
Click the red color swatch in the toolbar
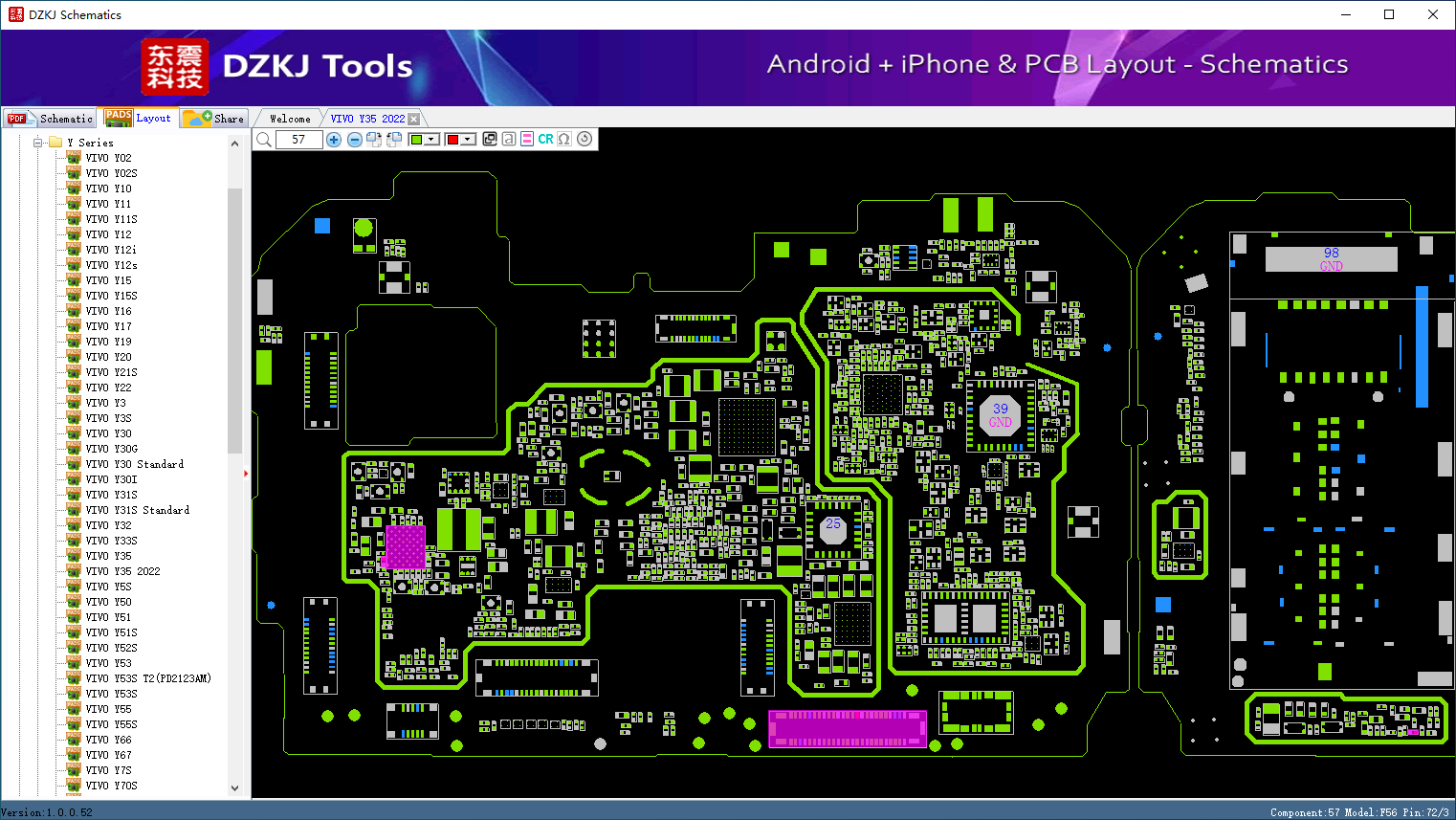pyautogui.click(x=452, y=140)
